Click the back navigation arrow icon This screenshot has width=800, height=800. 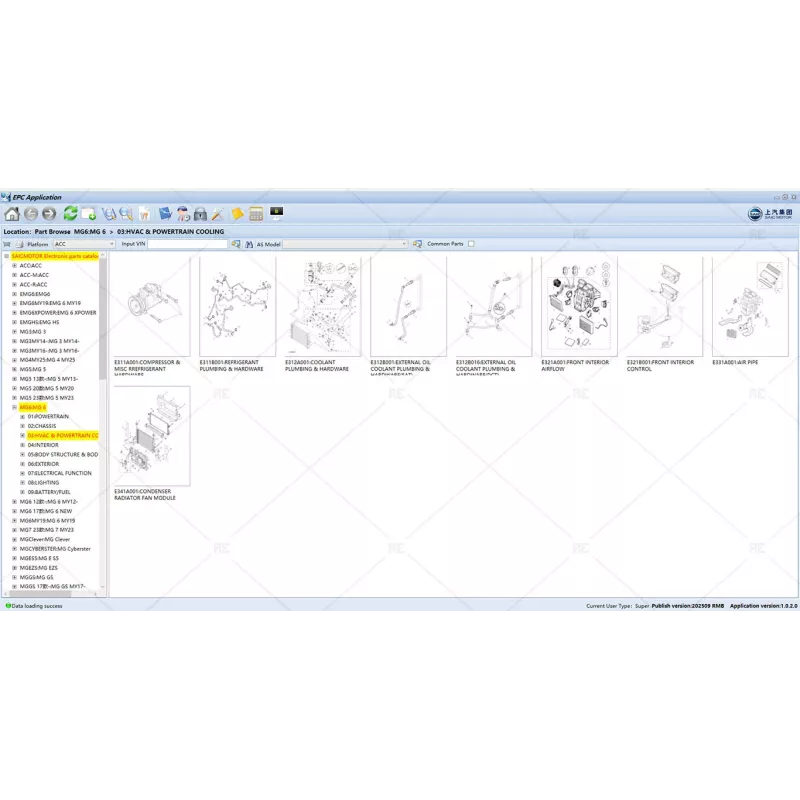(31, 213)
